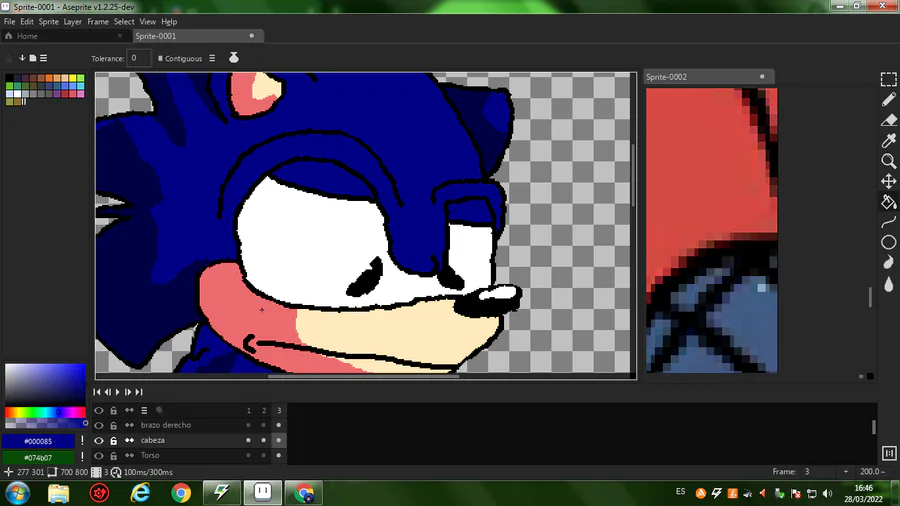Select the Zoom magnifier tool
900x506 pixels.
[889, 161]
